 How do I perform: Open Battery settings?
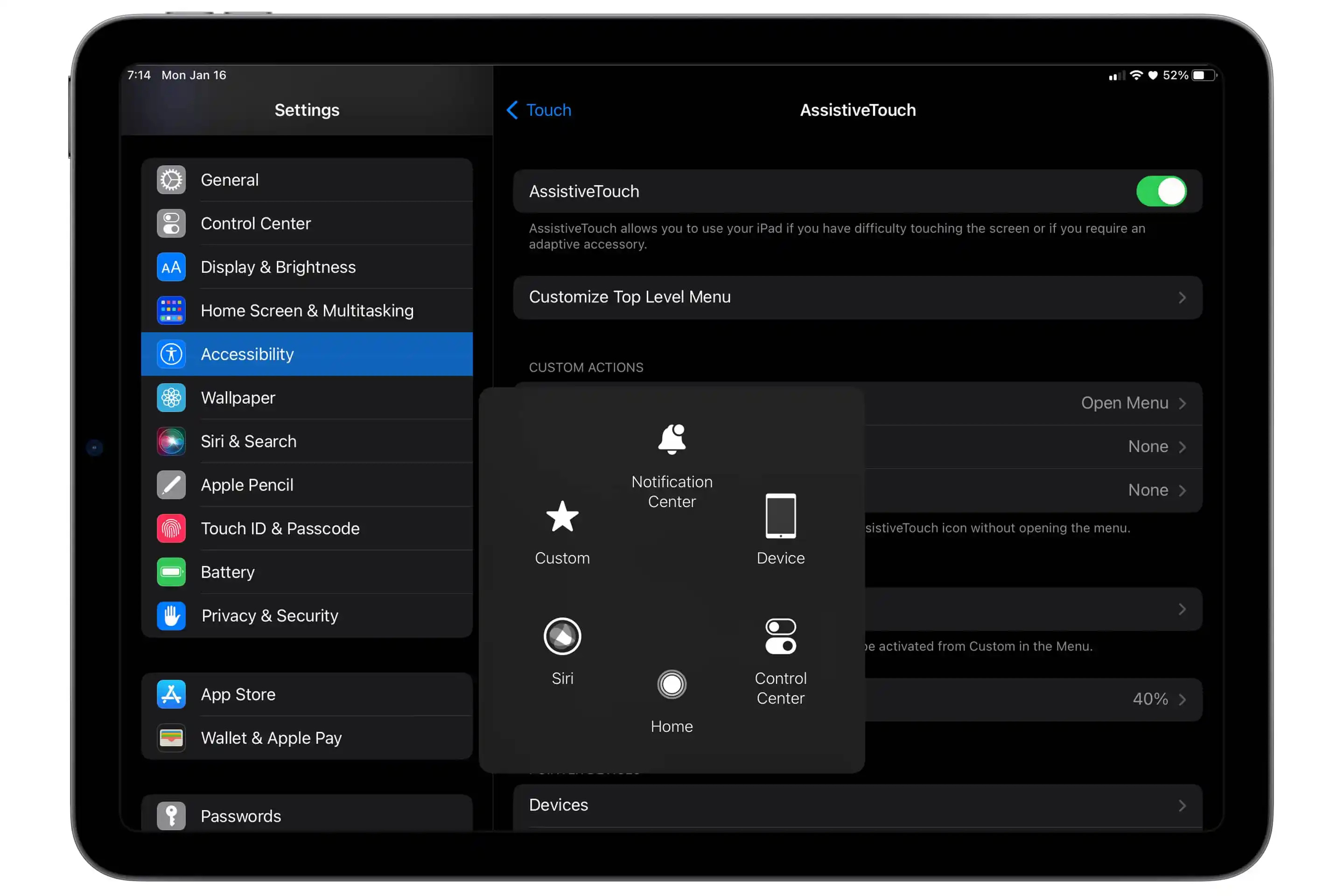(x=307, y=572)
